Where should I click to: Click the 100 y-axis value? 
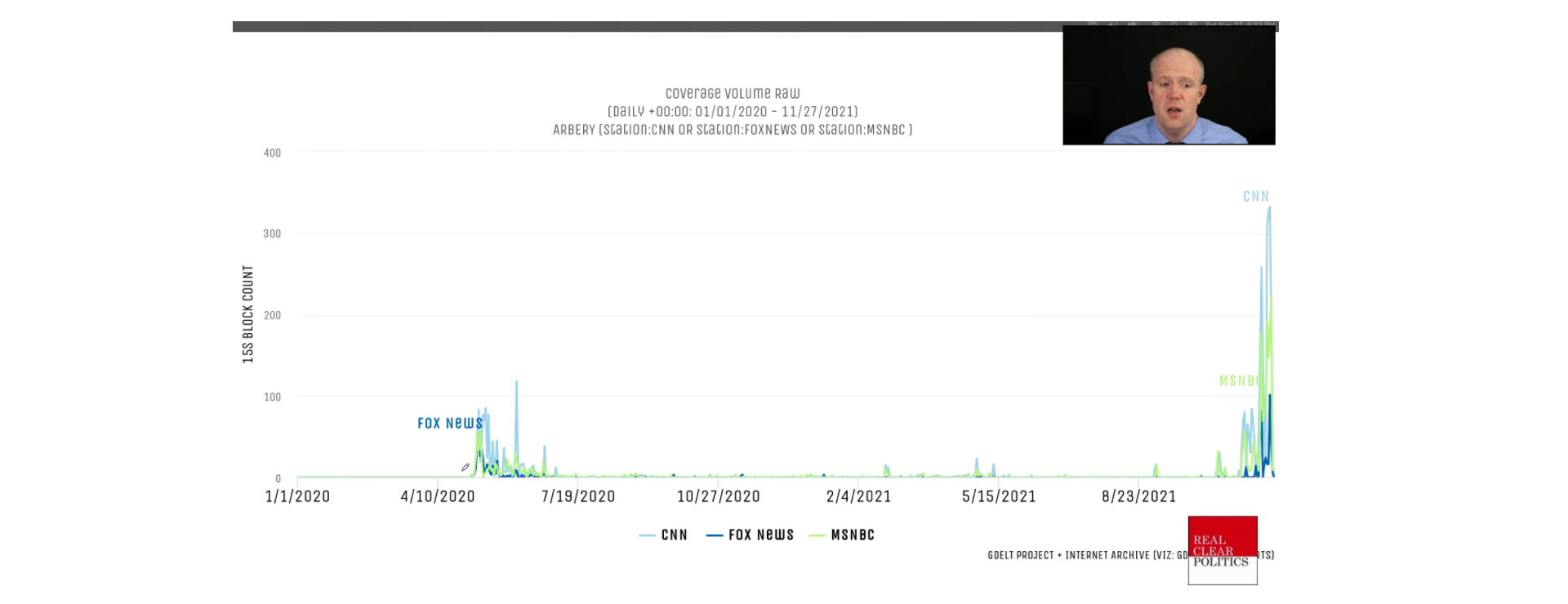tap(272, 397)
